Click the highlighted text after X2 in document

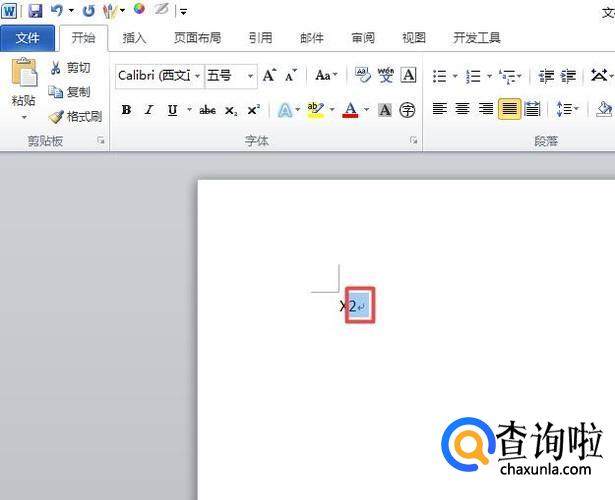360,306
